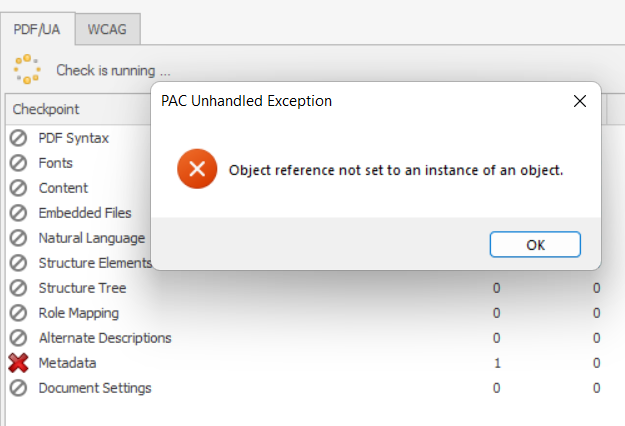Click the not-checked icon beside Fonts
Viewport: 625px width, 426px height.
18,163
